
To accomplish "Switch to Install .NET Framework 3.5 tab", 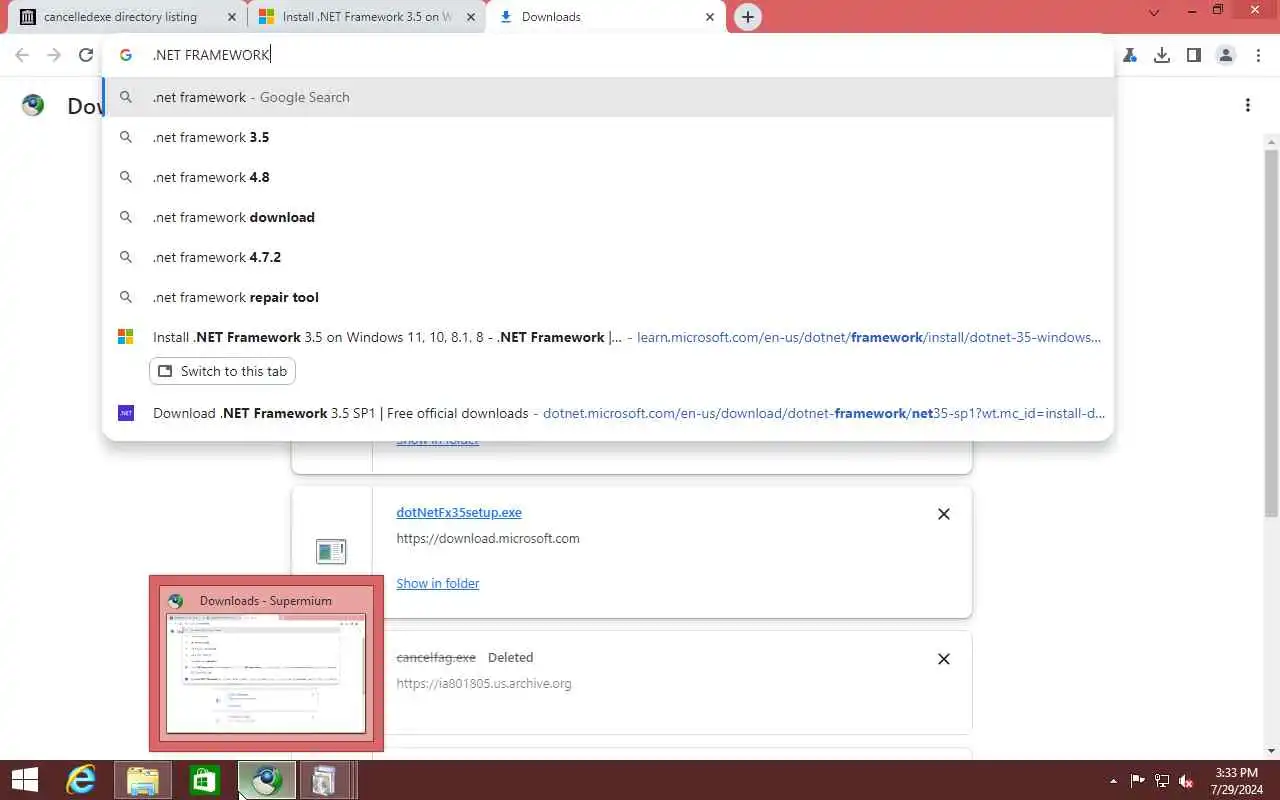I will (367, 17).
